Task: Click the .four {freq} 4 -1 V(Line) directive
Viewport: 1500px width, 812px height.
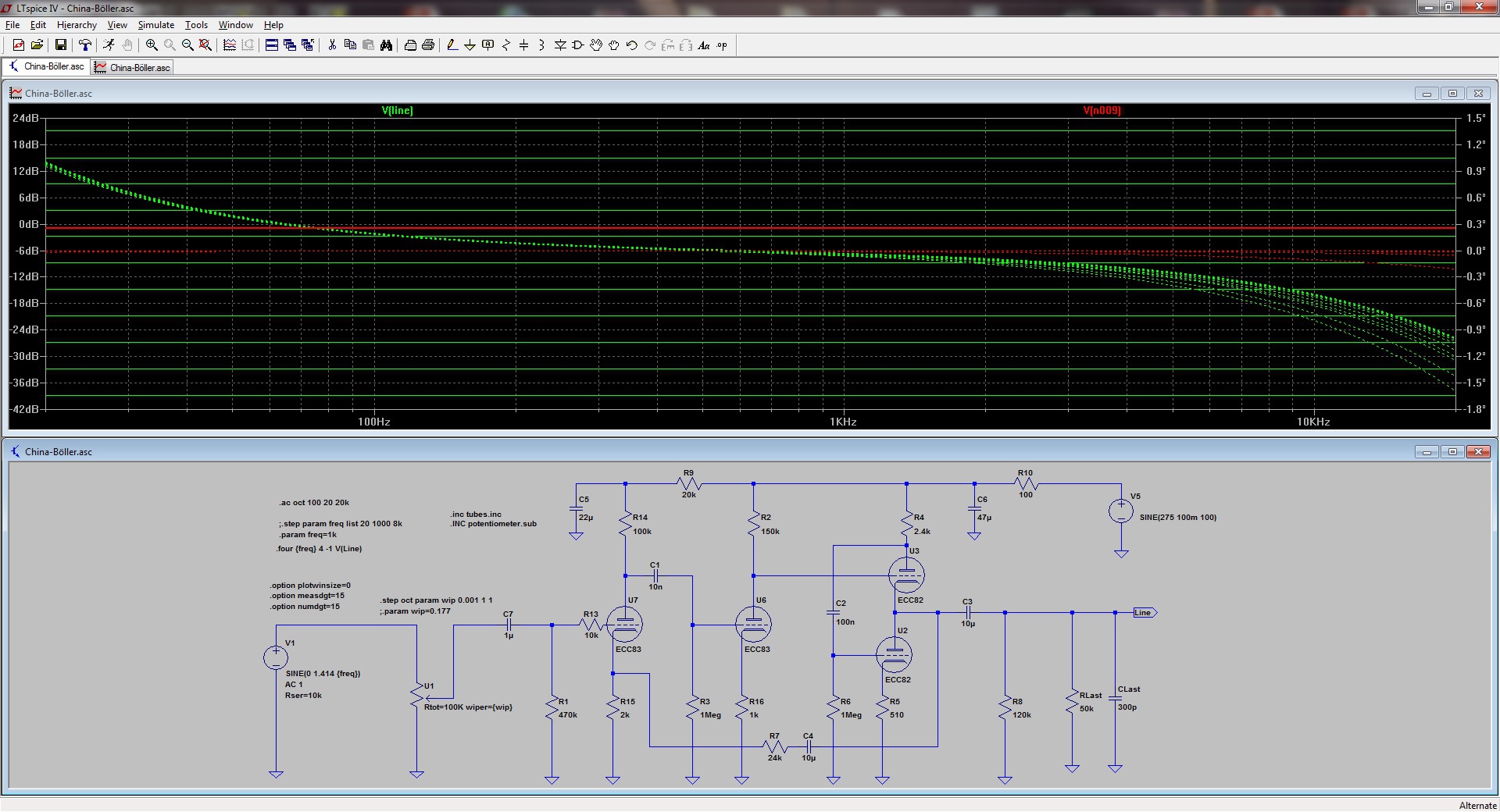Action: coord(319,549)
